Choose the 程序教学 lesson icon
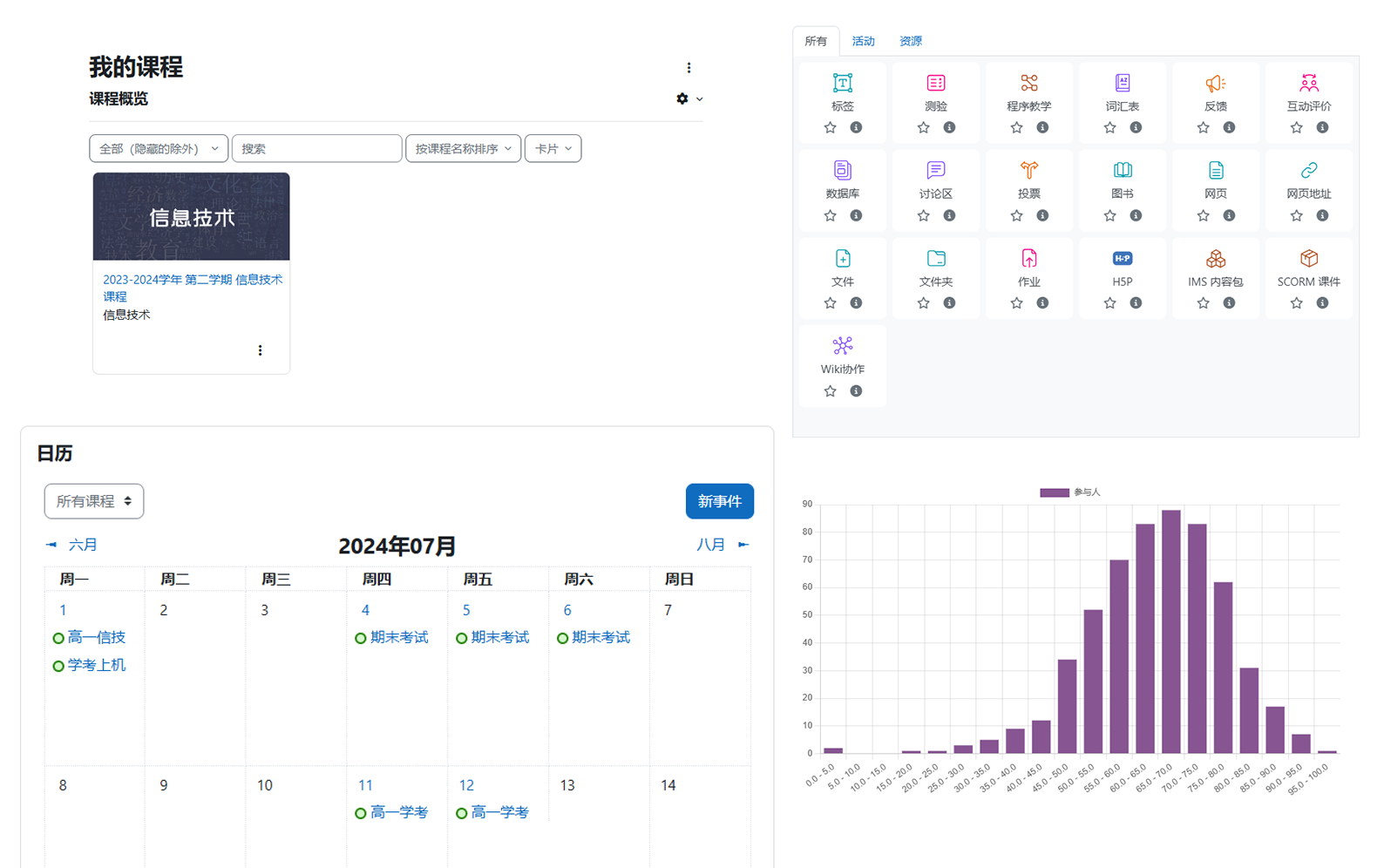Image resolution: width=1384 pixels, height=868 pixels. (x=1028, y=83)
